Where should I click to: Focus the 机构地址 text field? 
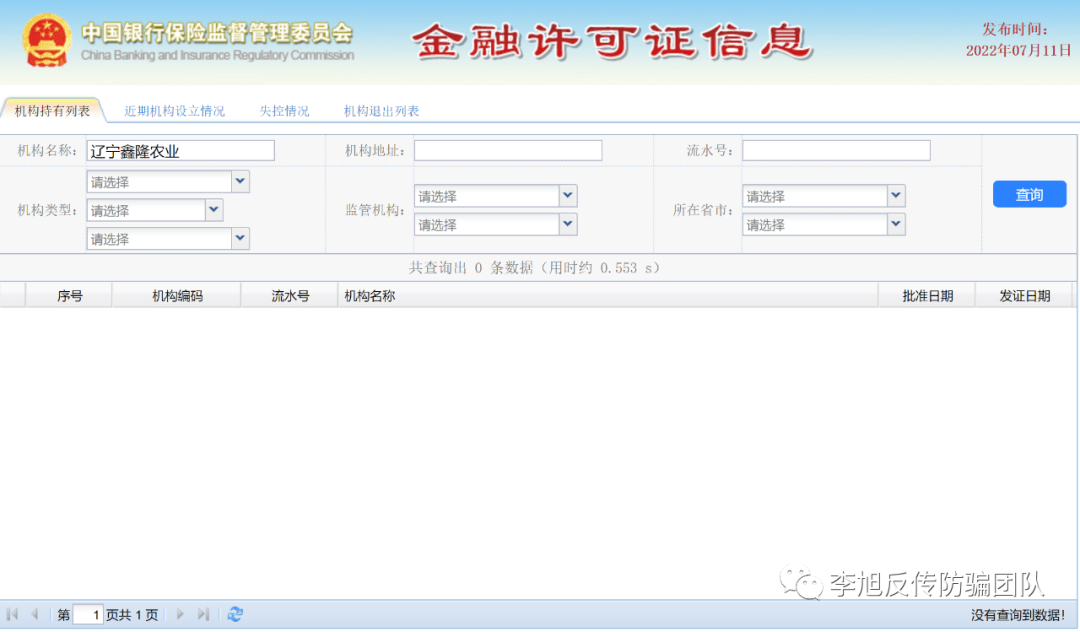pyautogui.click(x=508, y=151)
